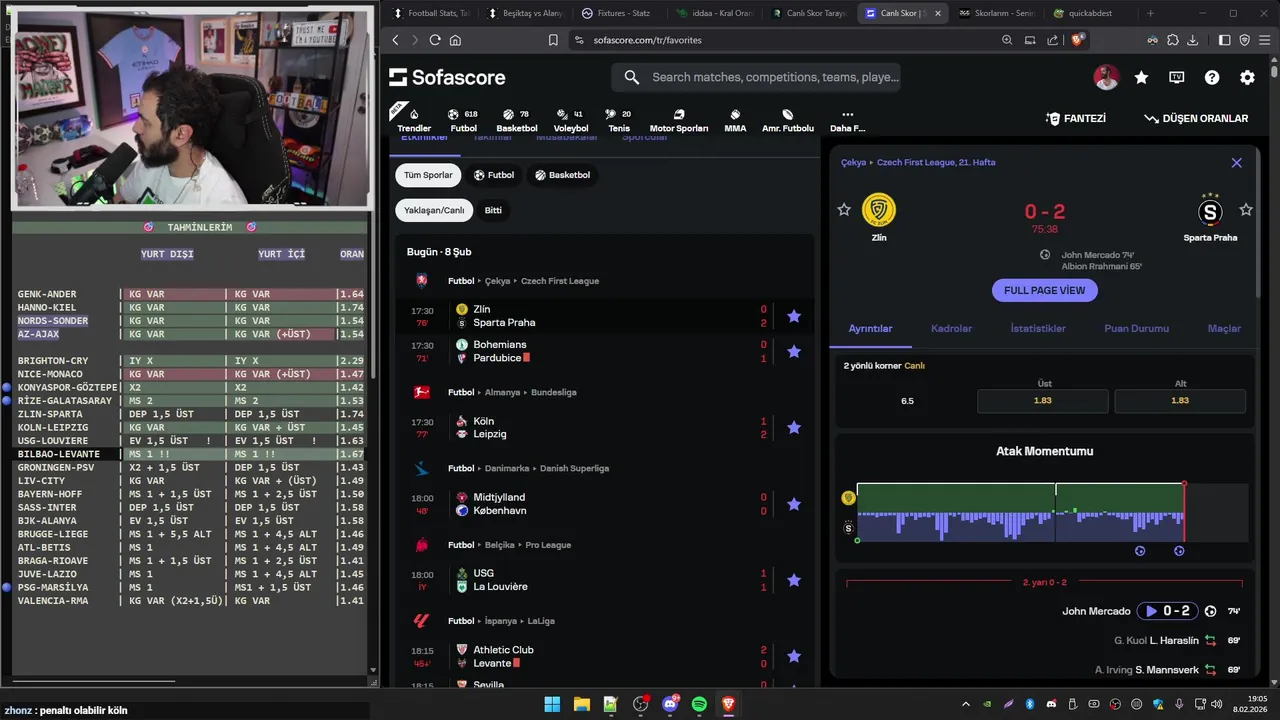Switch to Puan Durumu tab

point(1136,328)
